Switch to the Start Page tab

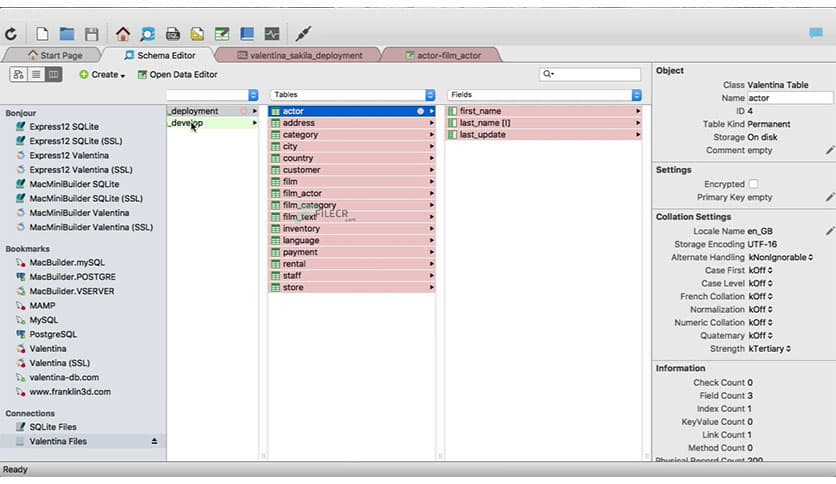pos(53,55)
